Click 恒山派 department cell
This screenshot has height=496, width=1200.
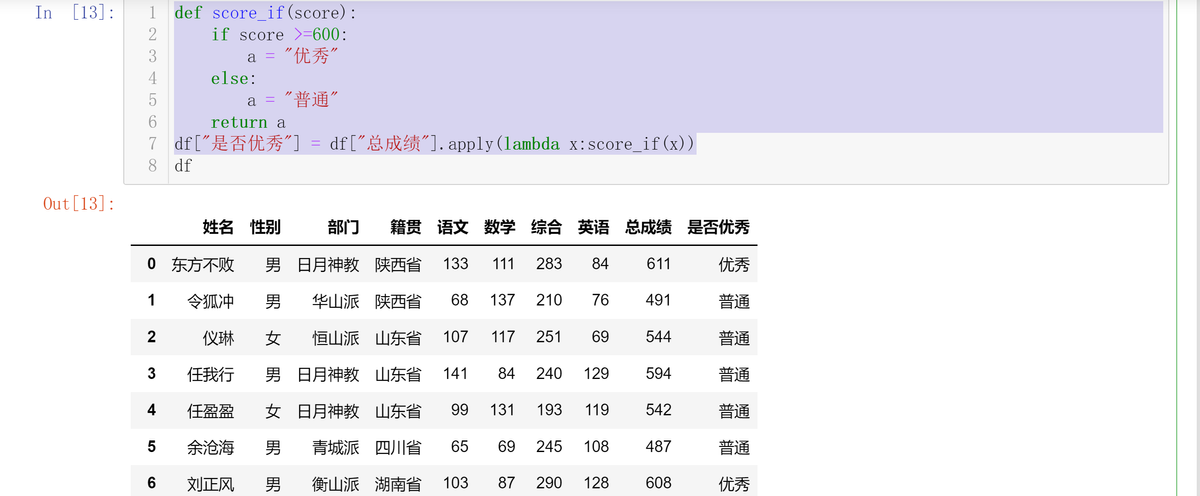pyautogui.click(x=335, y=338)
